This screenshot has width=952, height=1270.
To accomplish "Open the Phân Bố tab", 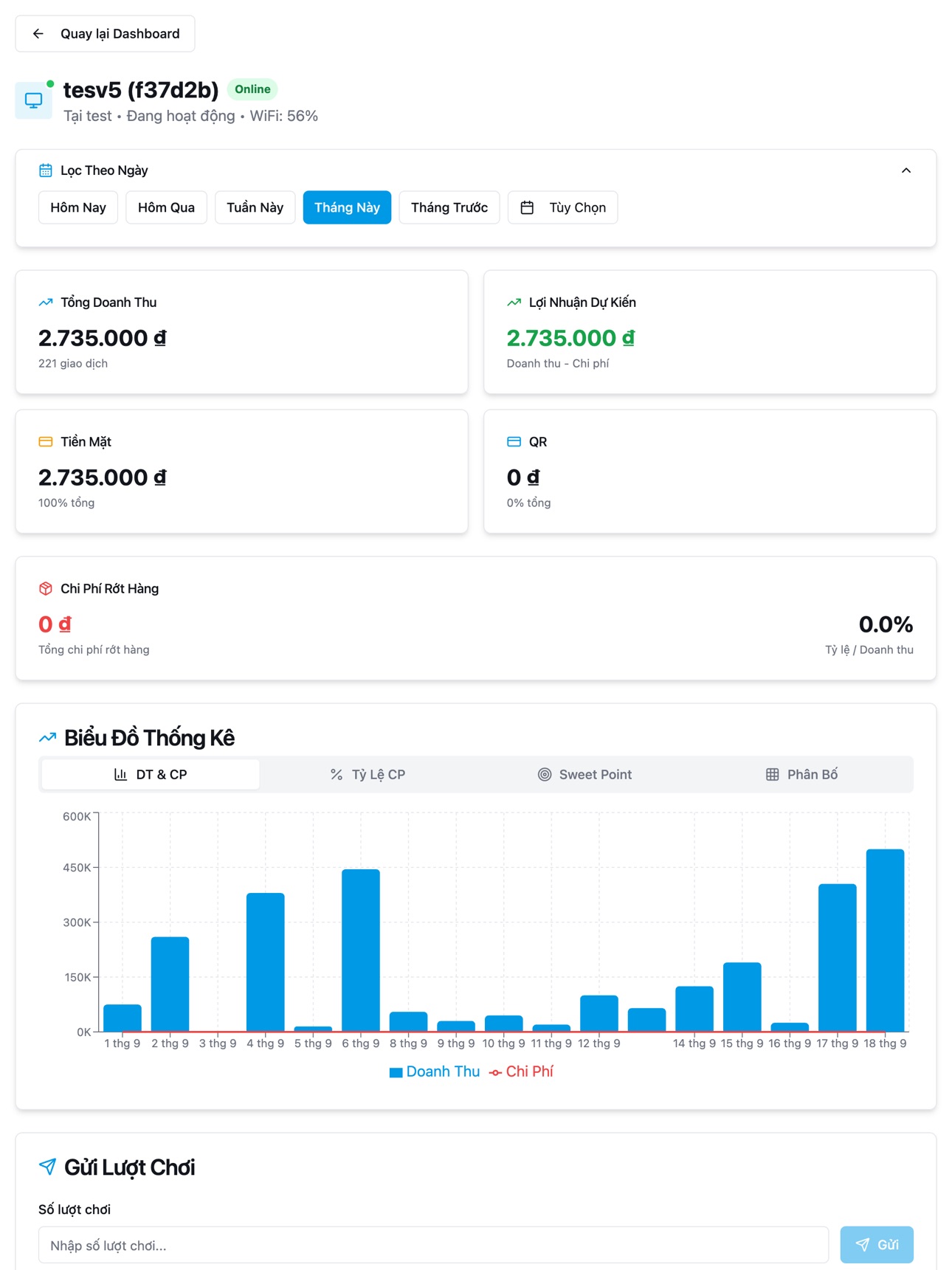I will coord(802,774).
